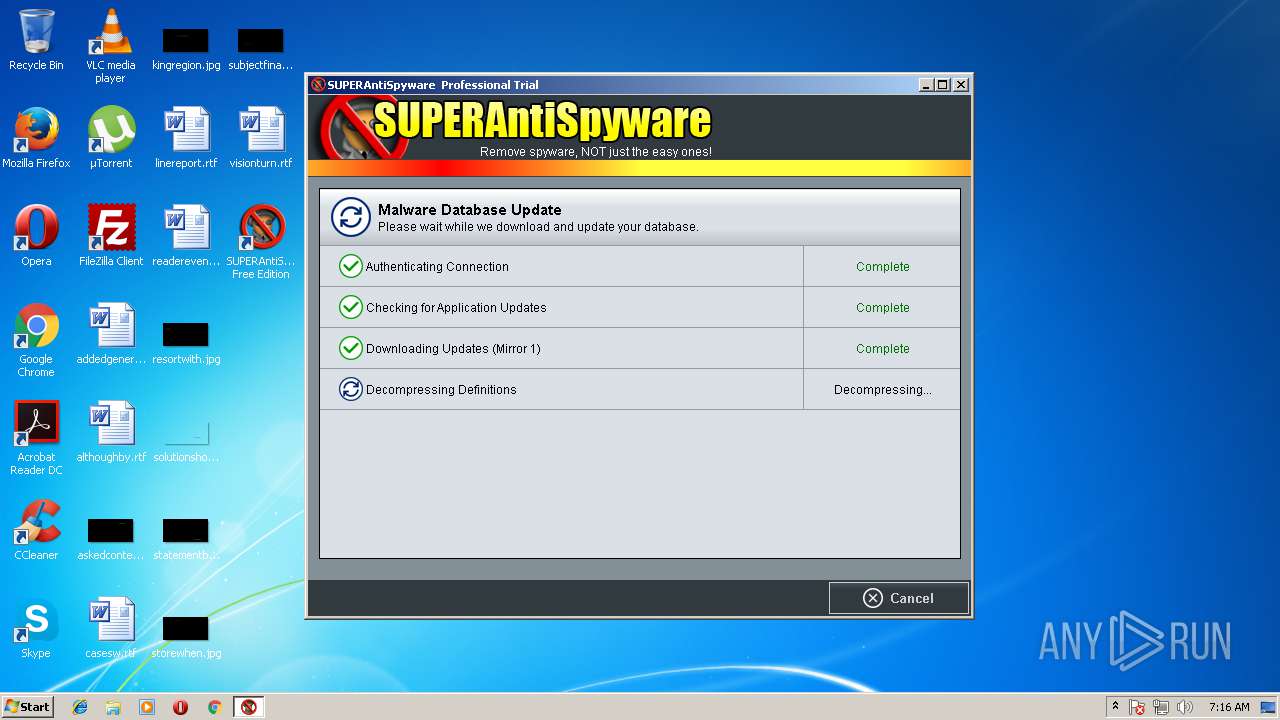The image size is (1280, 720).
Task: Select the SUPERAntiSpyware Free Edition desktop shortcut
Action: [x=261, y=242]
